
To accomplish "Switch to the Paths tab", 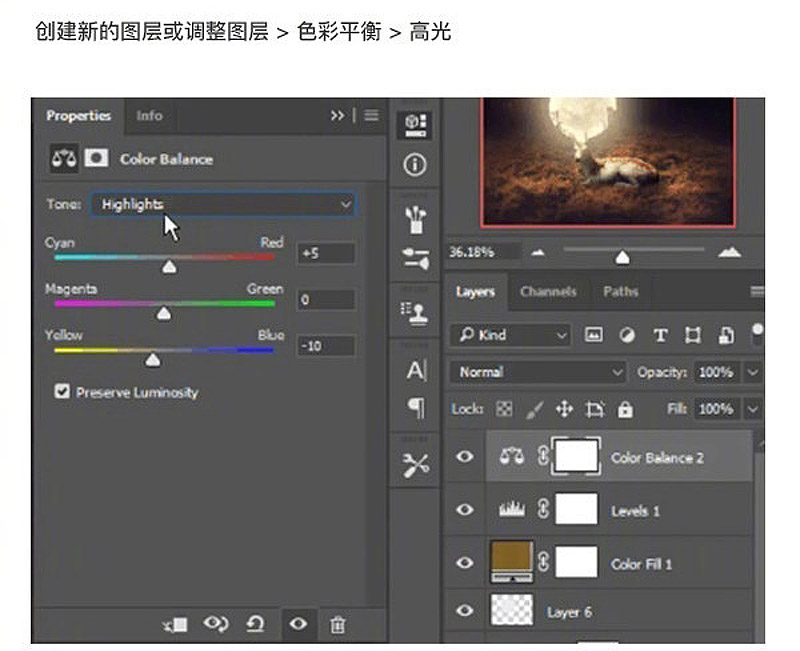I will (620, 292).
